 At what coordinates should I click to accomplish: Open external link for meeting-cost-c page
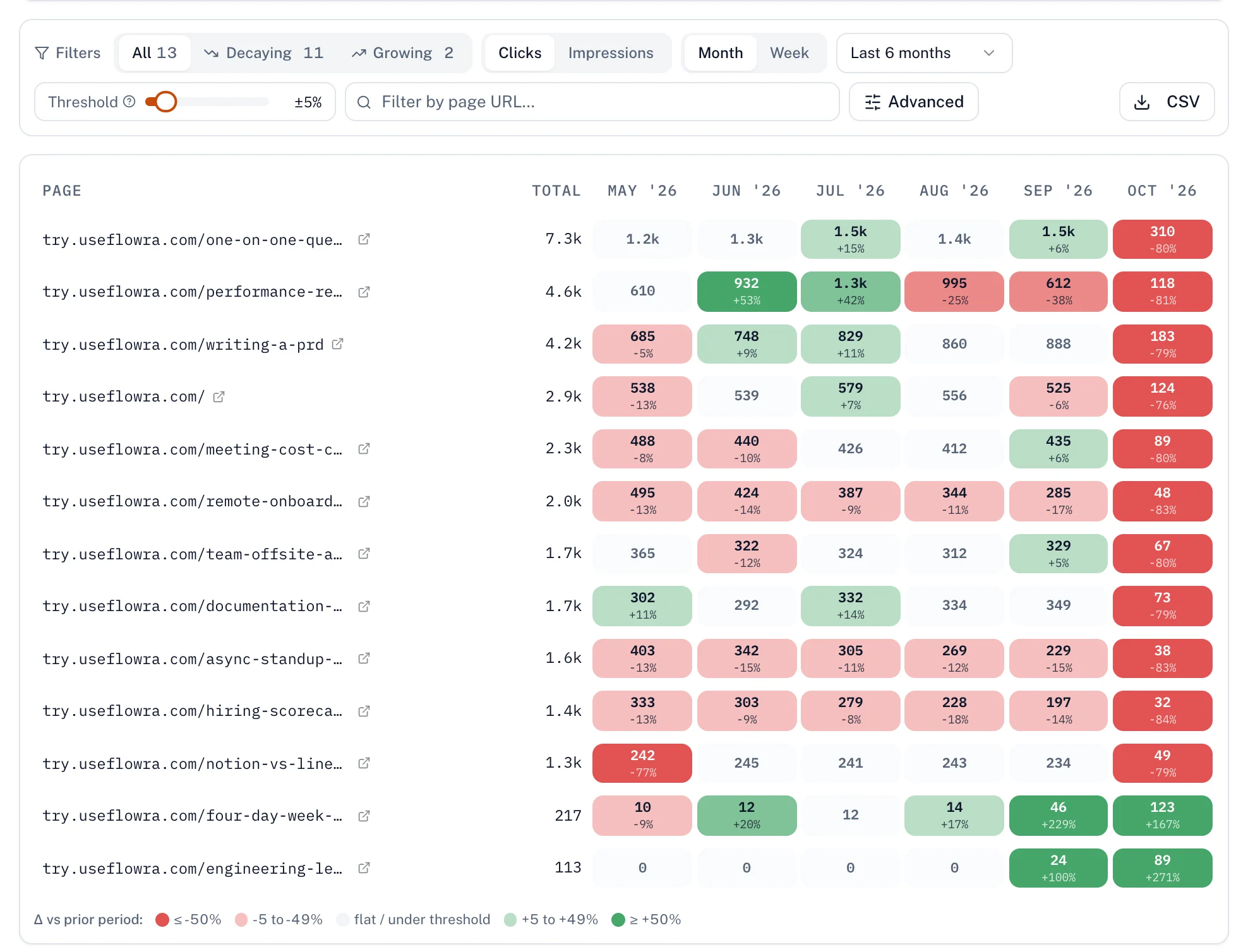click(x=364, y=449)
